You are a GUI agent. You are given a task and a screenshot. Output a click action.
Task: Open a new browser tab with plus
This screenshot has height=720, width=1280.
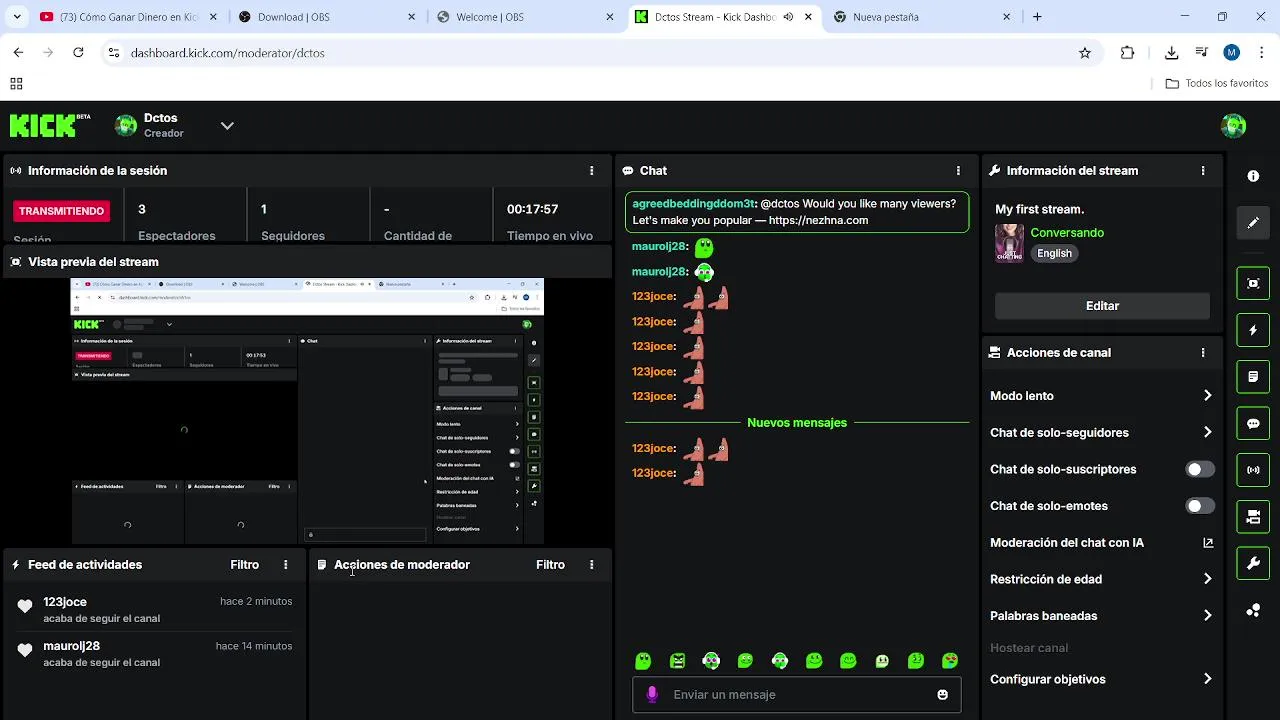click(1037, 17)
